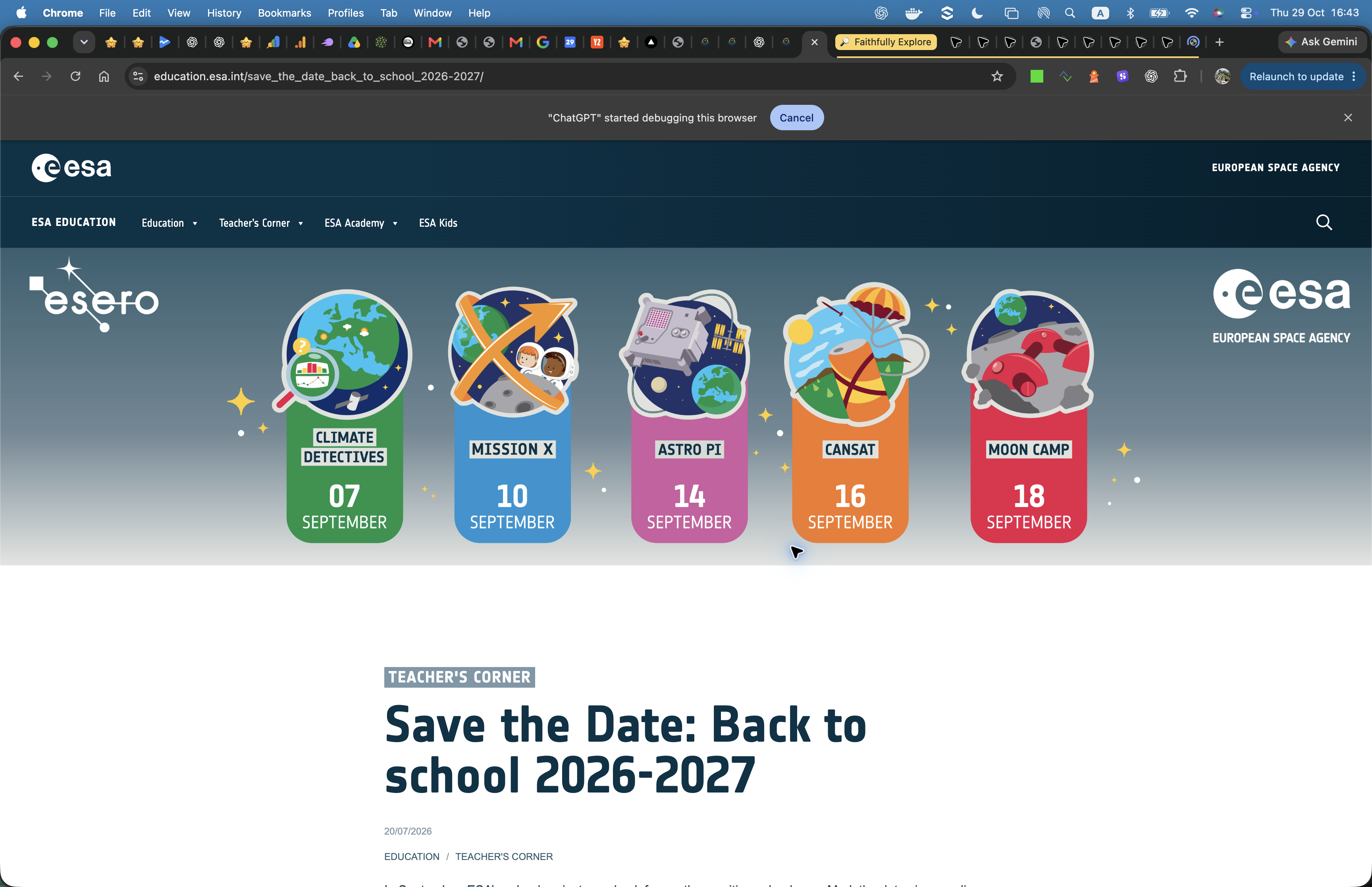Viewport: 1372px width, 887px height.
Task: Open EUROPEAN SPACE AGENCY header link
Action: coord(1275,168)
